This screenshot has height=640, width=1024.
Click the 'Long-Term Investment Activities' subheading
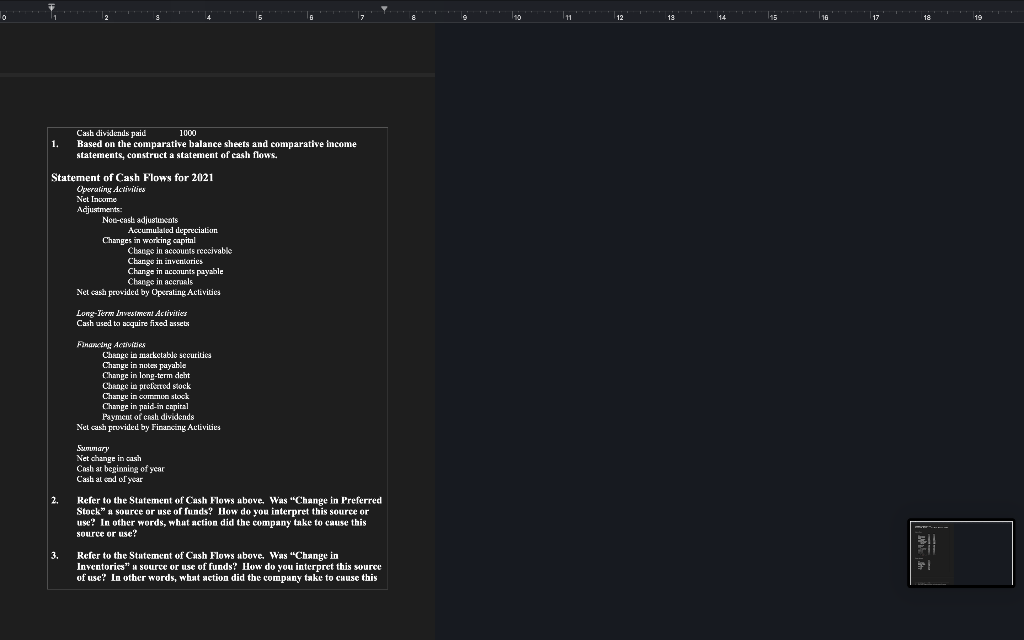(131, 313)
